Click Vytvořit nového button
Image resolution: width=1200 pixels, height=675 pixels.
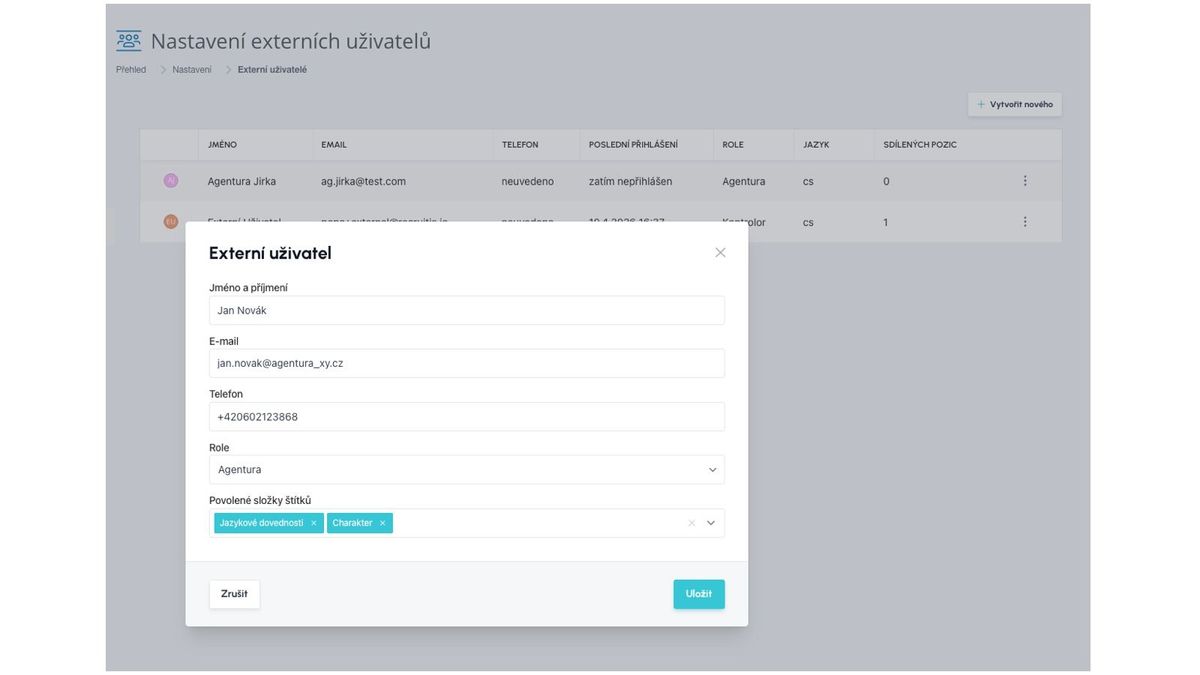click(1014, 104)
